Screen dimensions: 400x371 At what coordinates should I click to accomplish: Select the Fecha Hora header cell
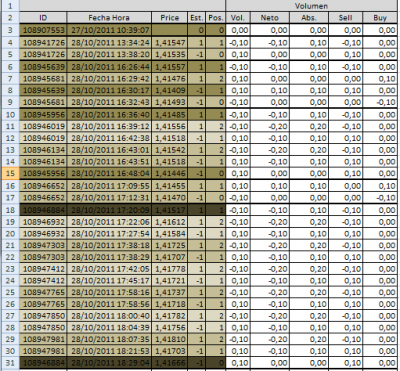tap(109, 18)
